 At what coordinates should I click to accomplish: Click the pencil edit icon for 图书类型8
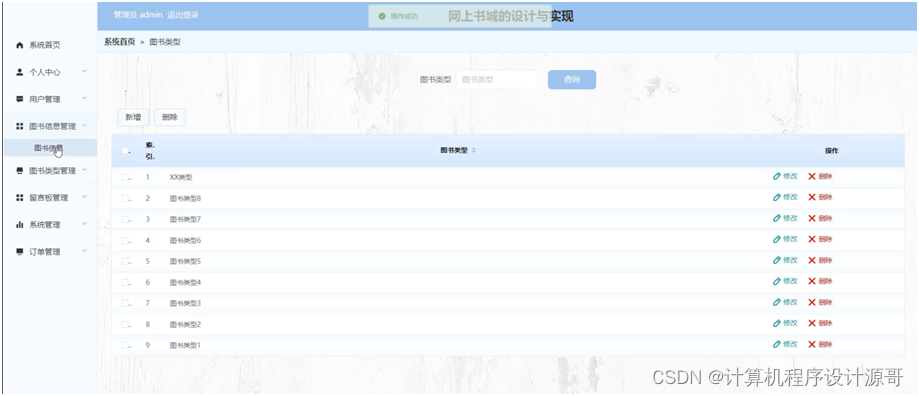(777, 197)
